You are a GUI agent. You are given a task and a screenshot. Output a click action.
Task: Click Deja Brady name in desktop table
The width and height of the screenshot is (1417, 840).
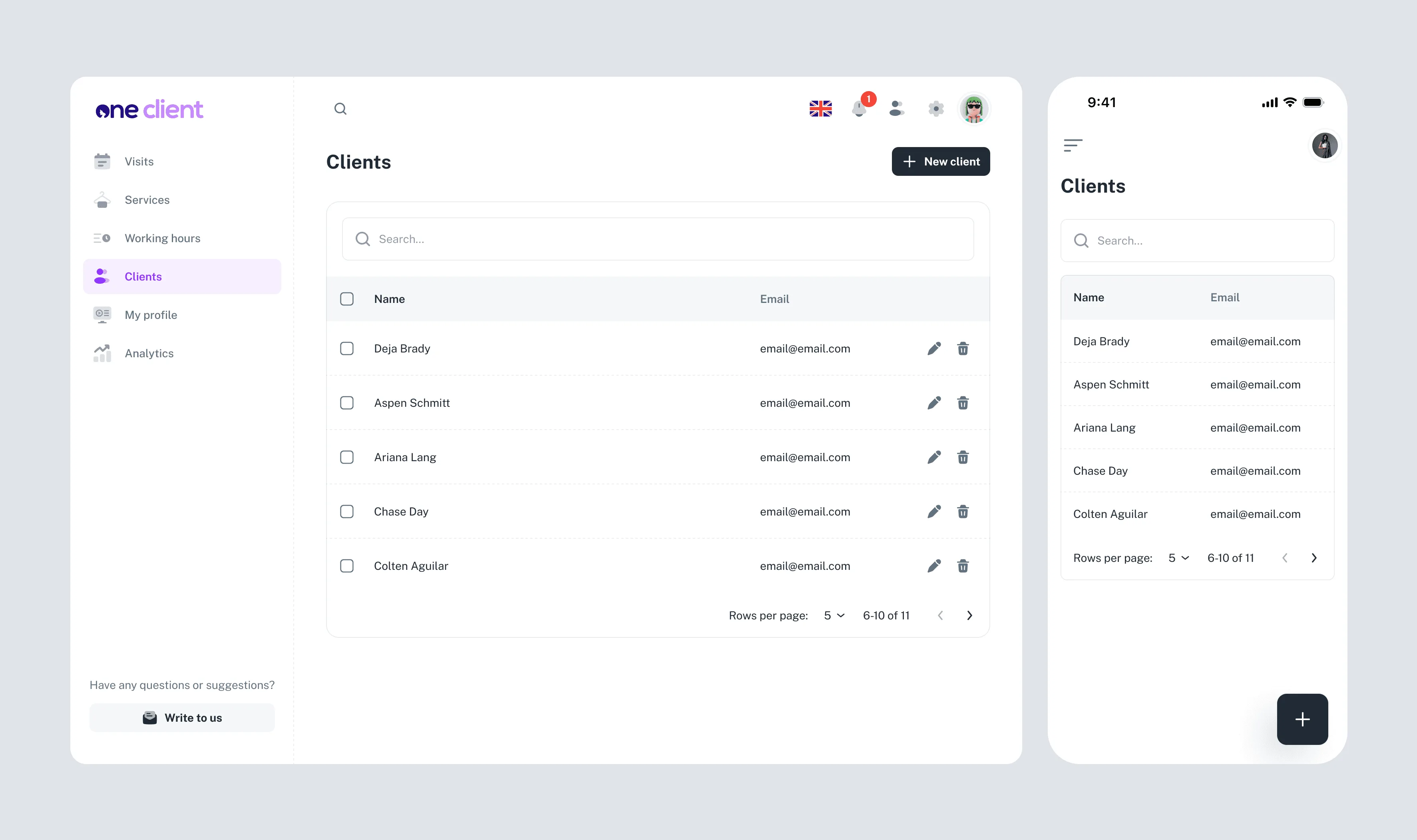(402, 348)
